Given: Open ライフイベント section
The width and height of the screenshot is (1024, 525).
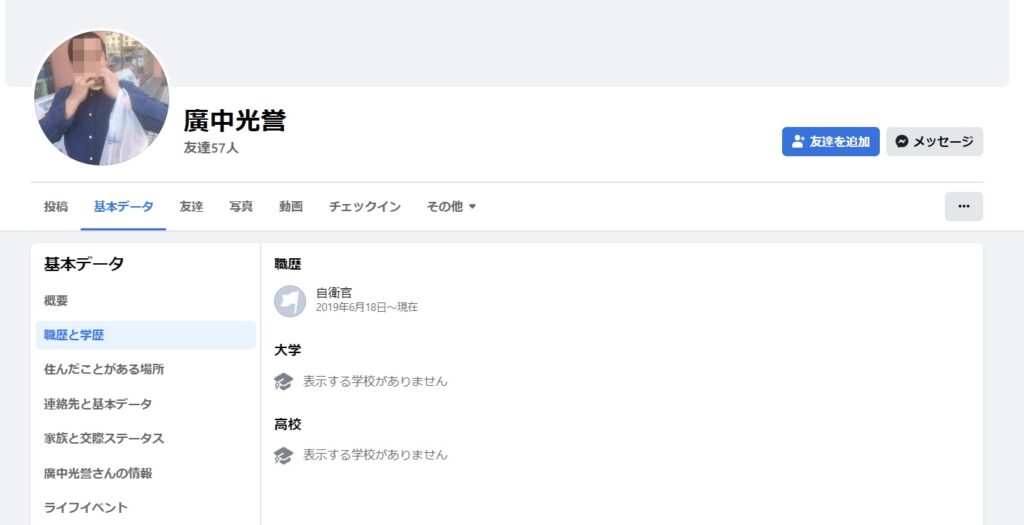Looking at the screenshot, I should [146, 507].
